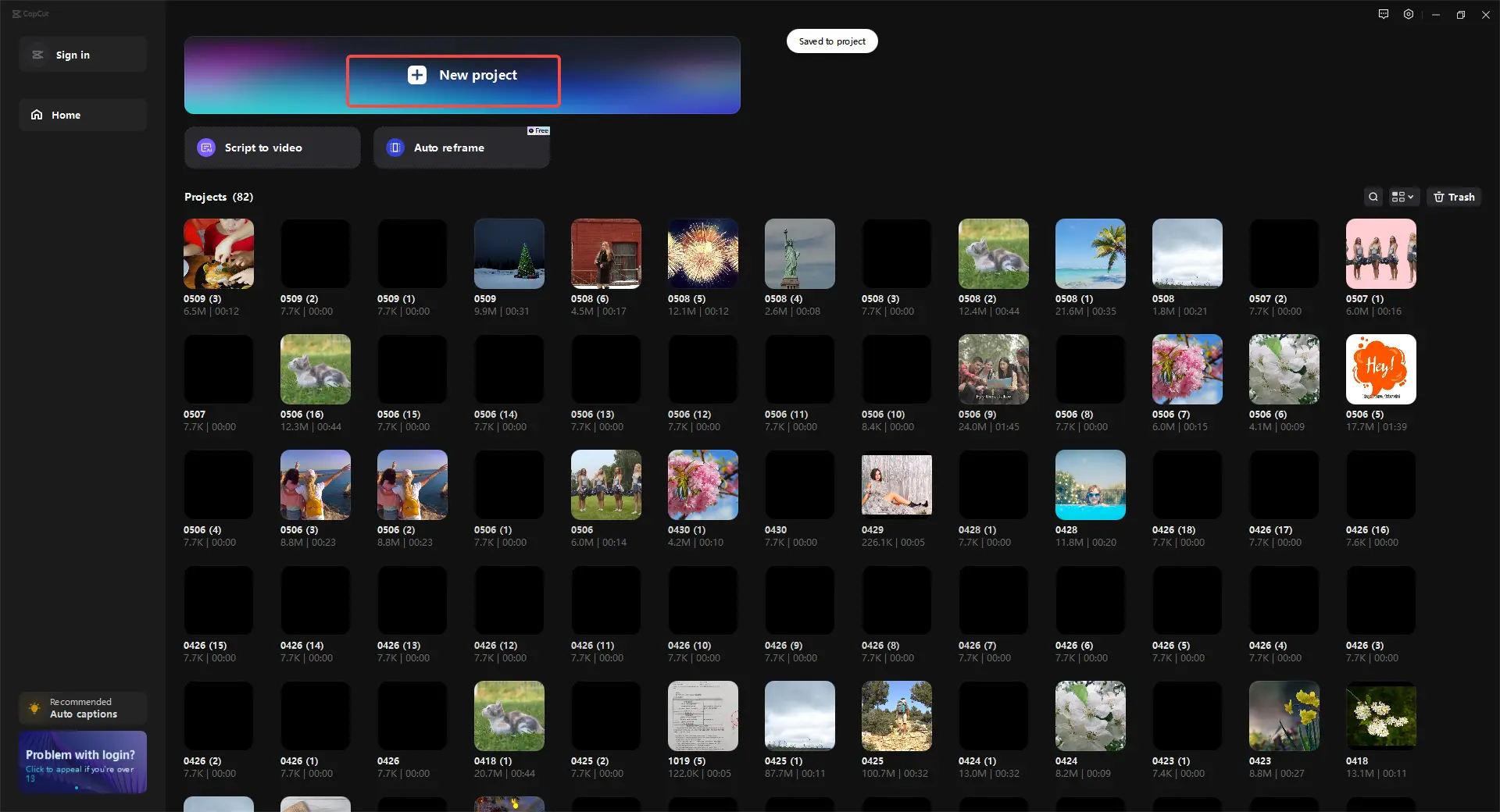Open the Trash to view deleted projects
This screenshot has height=812, width=1500.
coord(1453,197)
